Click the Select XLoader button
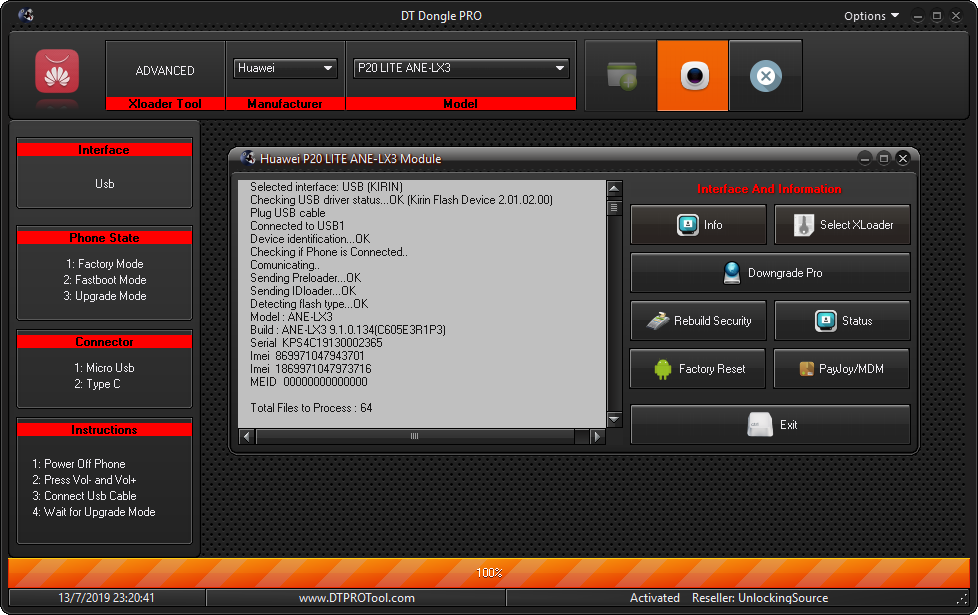The image size is (978, 615). pos(842,225)
